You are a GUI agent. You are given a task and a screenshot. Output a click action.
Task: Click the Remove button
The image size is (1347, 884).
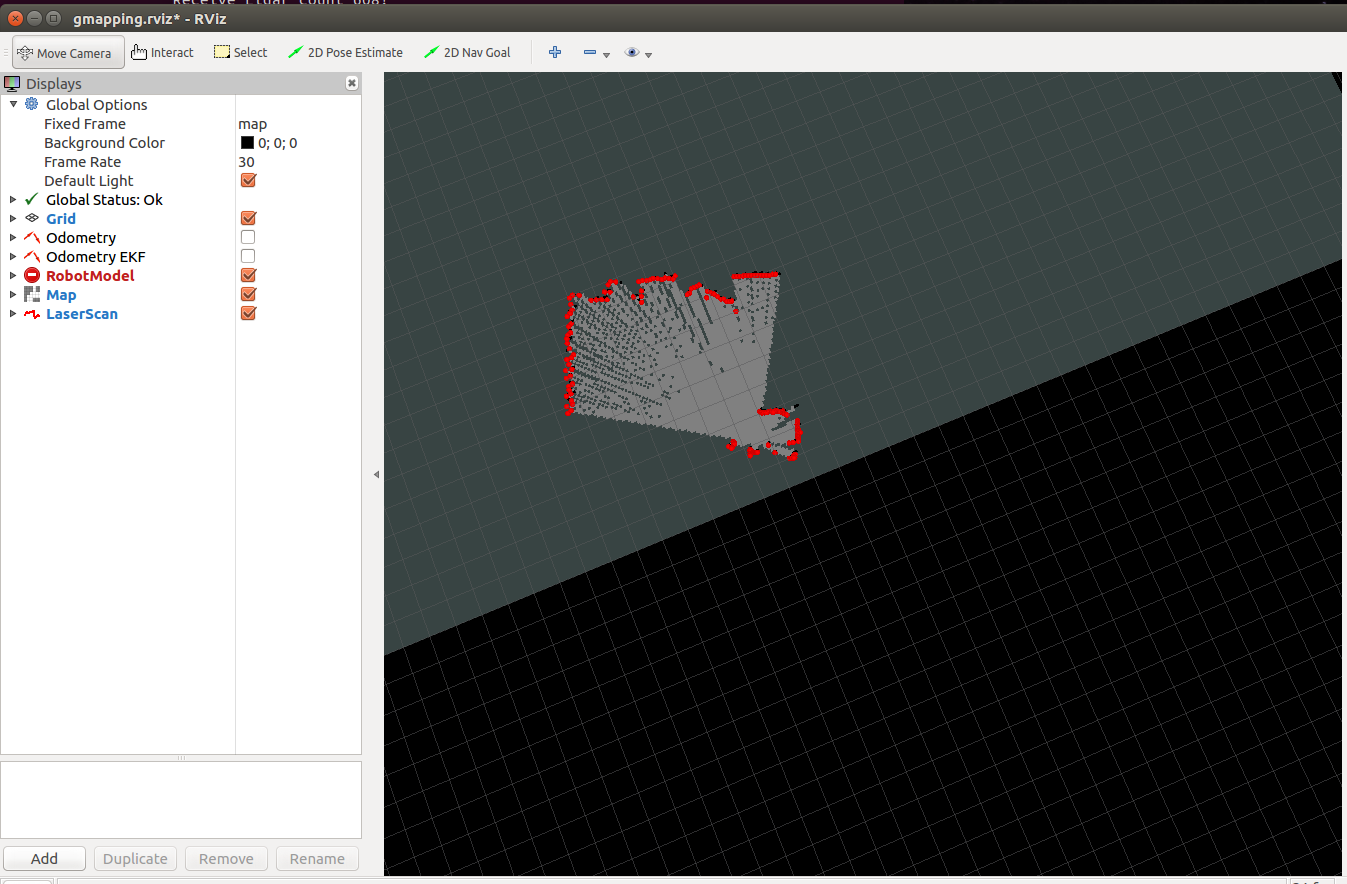click(x=226, y=859)
